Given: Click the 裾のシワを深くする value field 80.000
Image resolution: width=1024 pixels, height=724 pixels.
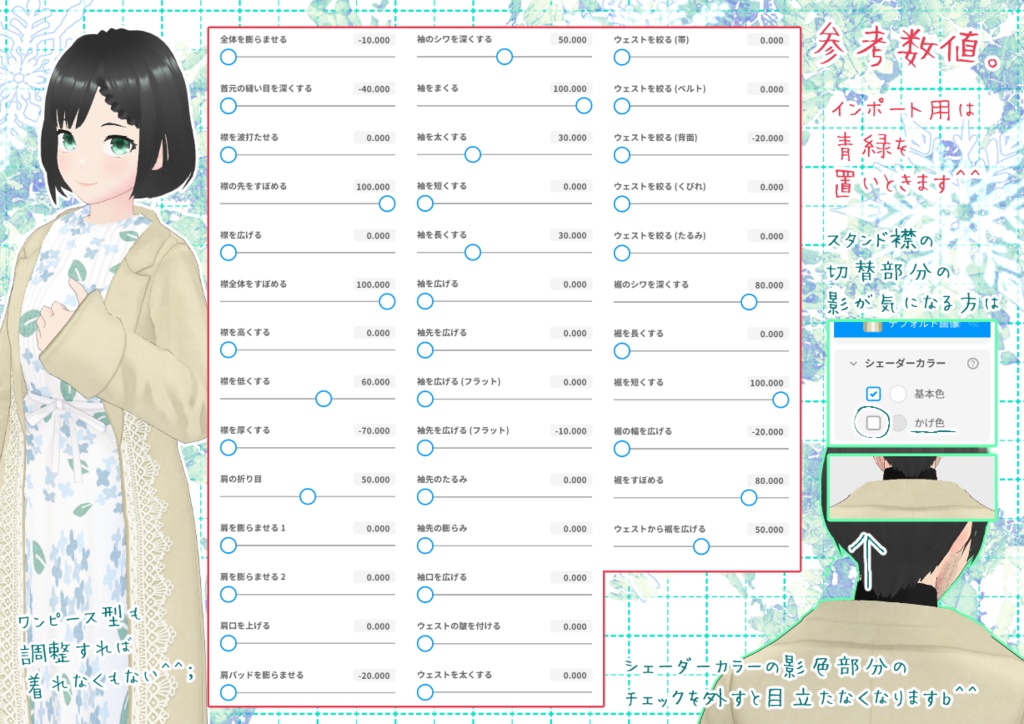Looking at the screenshot, I should pos(768,285).
